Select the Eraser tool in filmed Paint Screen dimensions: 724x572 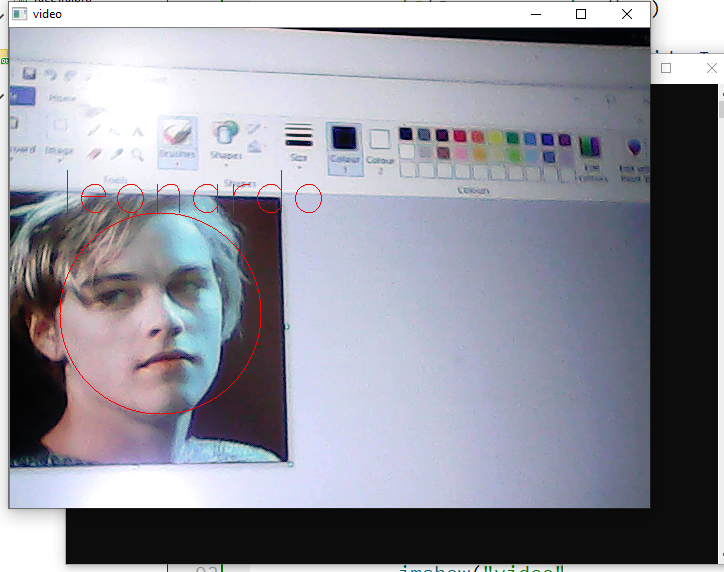[94, 153]
